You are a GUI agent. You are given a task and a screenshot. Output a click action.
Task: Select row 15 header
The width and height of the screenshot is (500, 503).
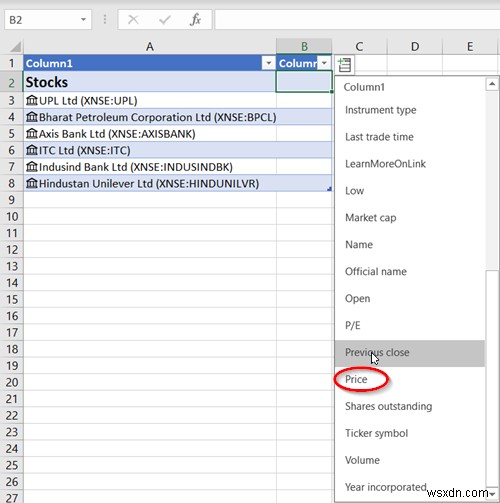tap(12, 299)
